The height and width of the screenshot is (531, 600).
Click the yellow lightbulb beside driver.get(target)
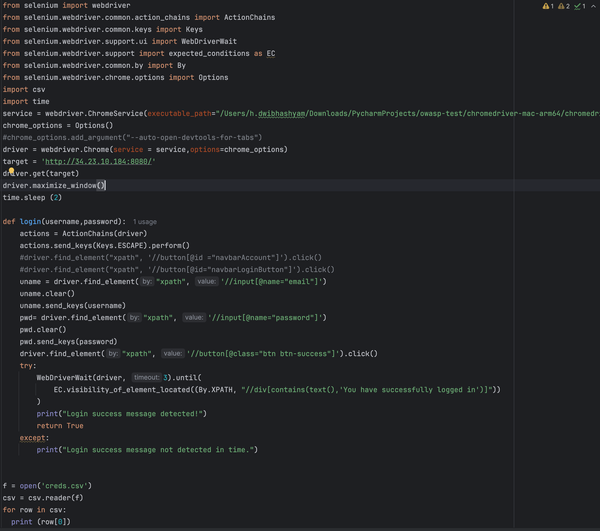click(9, 172)
